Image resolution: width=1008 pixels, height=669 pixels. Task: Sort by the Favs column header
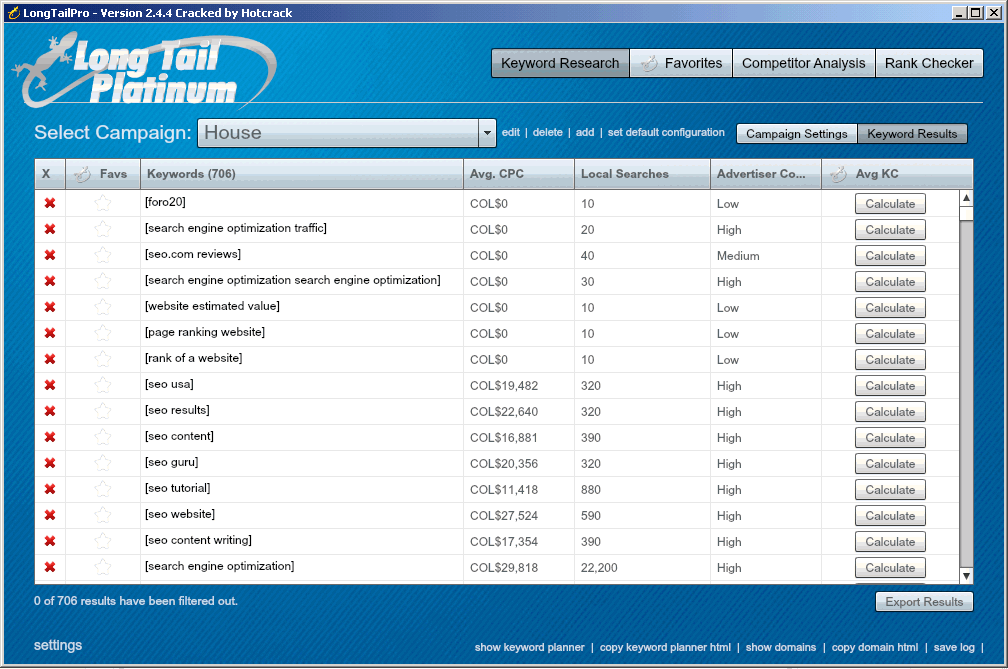pyautogui.click(x=103, y=174)
